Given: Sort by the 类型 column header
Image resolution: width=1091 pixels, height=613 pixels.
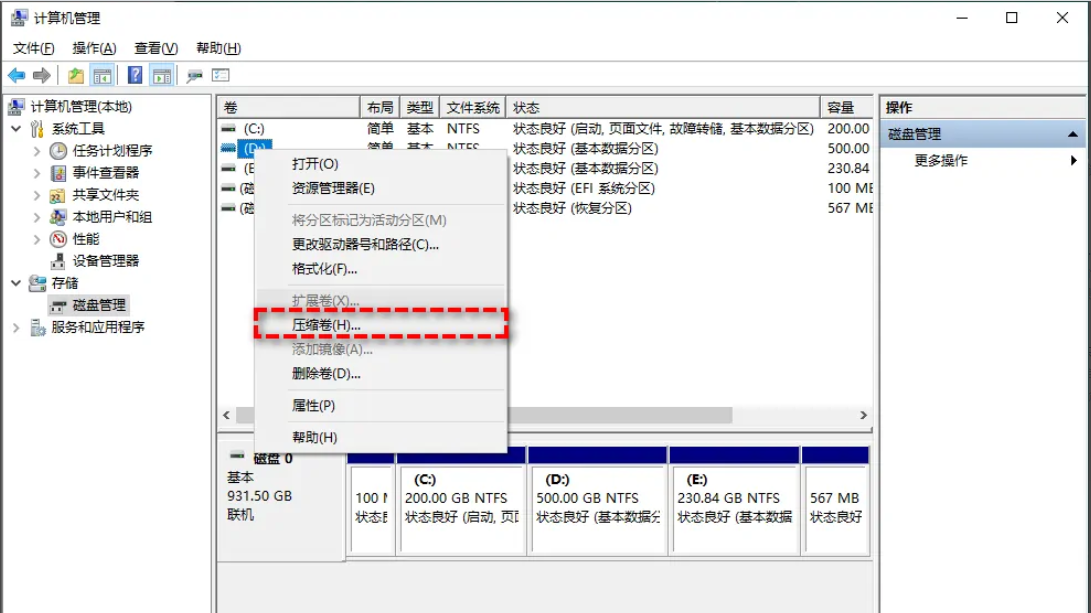Looking at the screenshot, I should coord(420,108).
